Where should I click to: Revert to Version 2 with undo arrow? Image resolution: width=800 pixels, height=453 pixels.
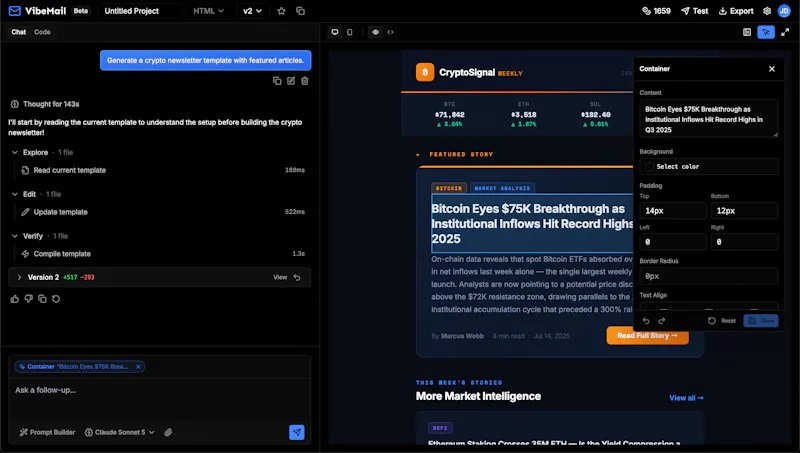tap(297, 278)
